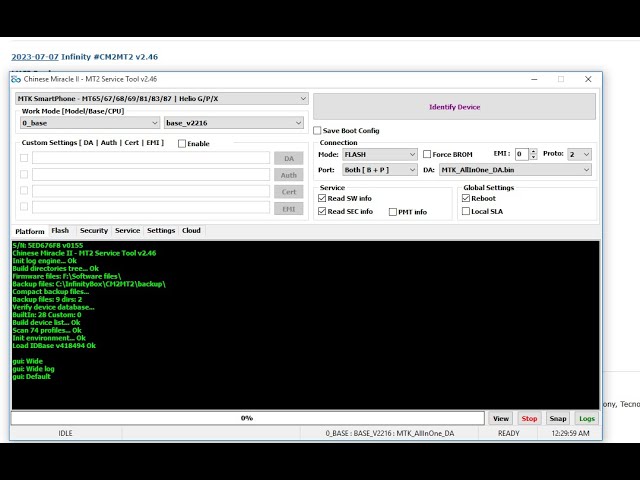
Task: Enable the Local SLA checkbox
Action: [465, 211]
